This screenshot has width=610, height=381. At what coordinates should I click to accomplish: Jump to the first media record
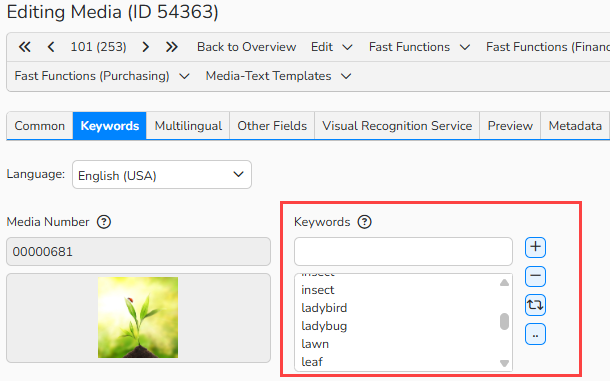pyautogui.click(x=25, y=47)
